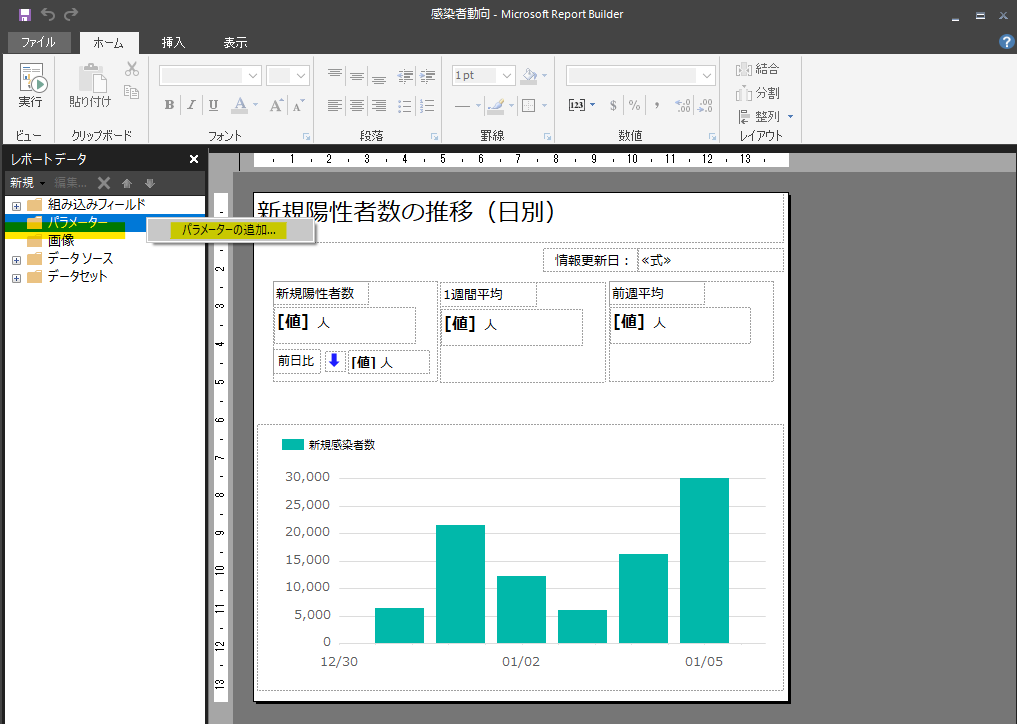Click the currency dollar format icon
1017x724 pixels.
[x=612, y=105]
